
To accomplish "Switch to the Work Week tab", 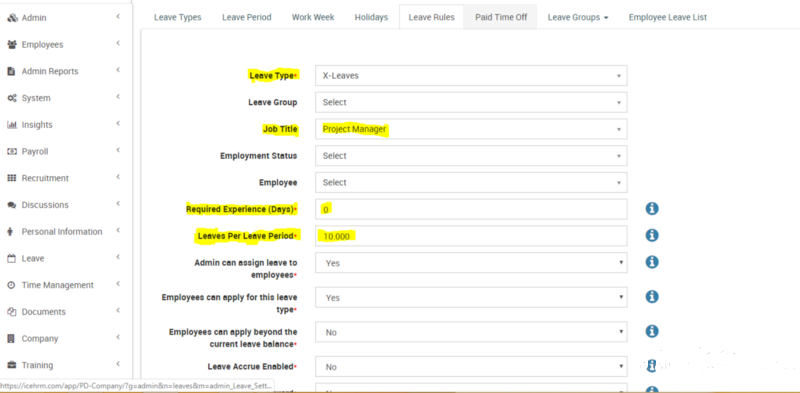I will click(313, 17).
